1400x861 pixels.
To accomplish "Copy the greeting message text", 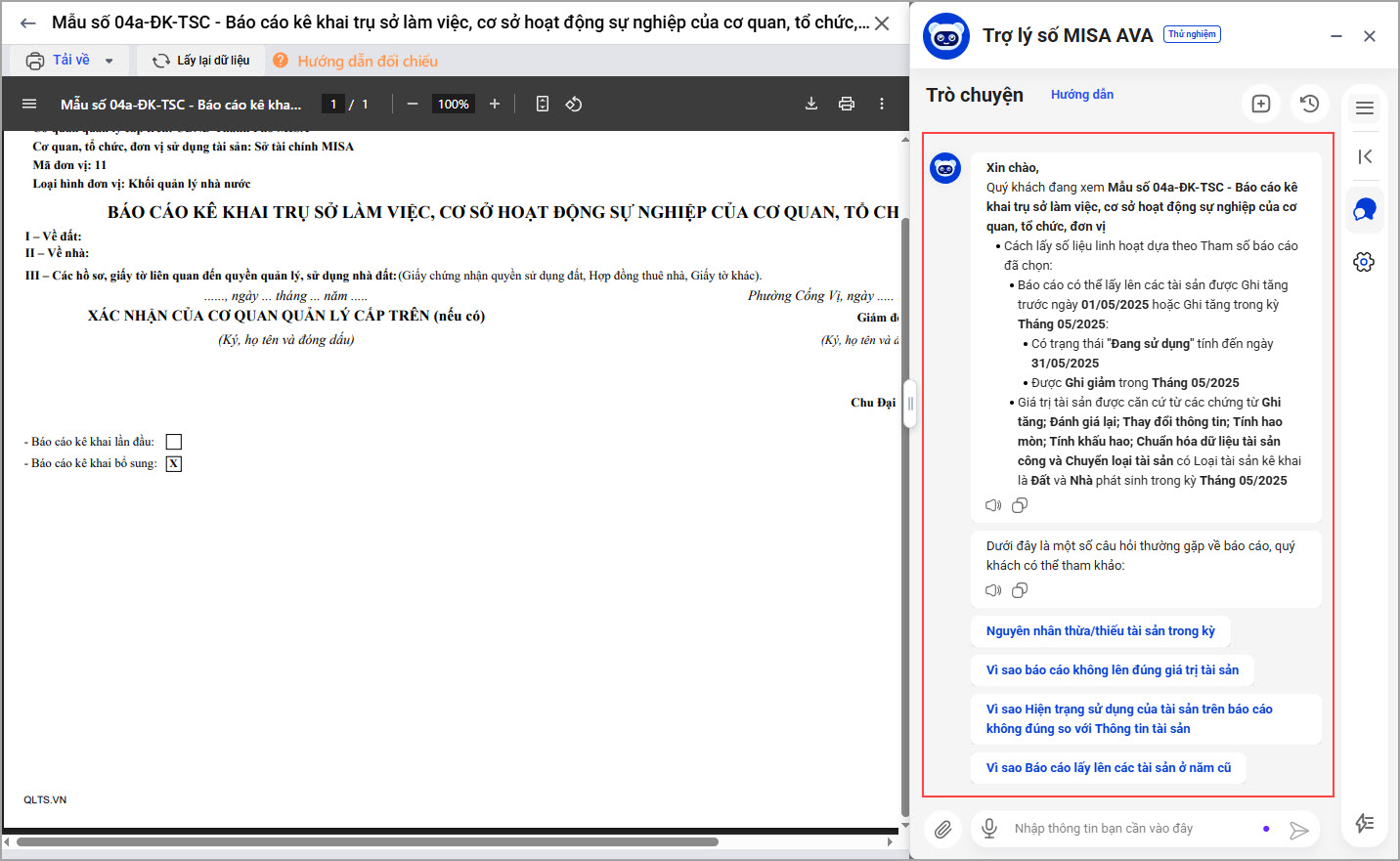I will tap(1020, 505).
